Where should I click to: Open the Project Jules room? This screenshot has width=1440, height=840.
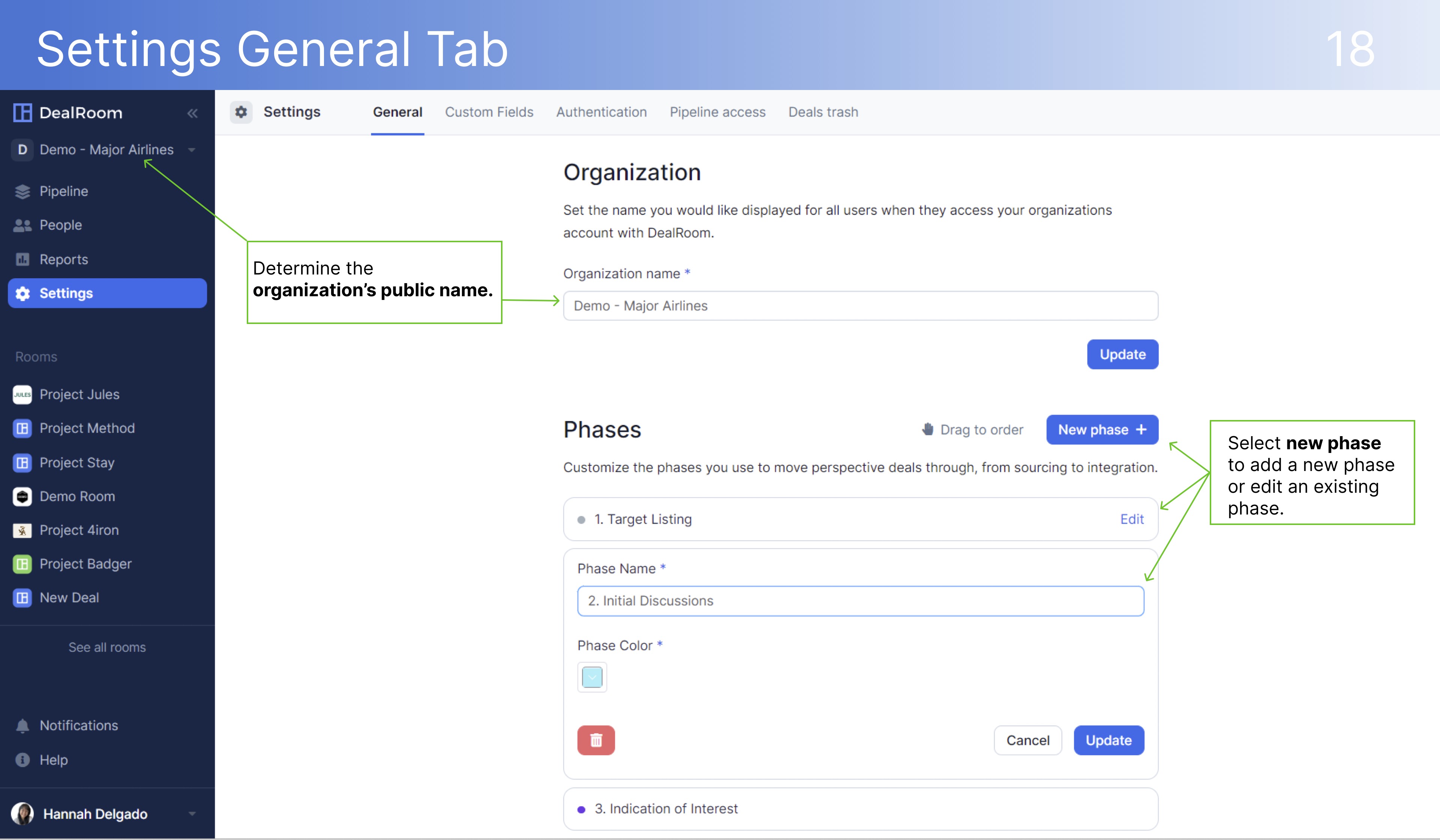point(79,394)
